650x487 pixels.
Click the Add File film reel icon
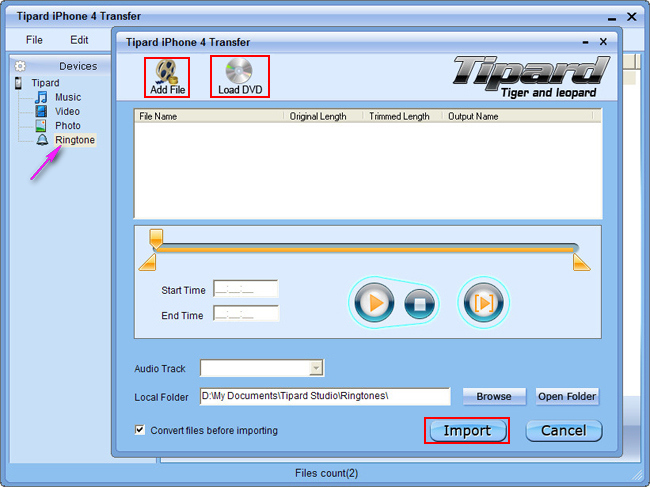pyautogui.click(x=167, y=71)
